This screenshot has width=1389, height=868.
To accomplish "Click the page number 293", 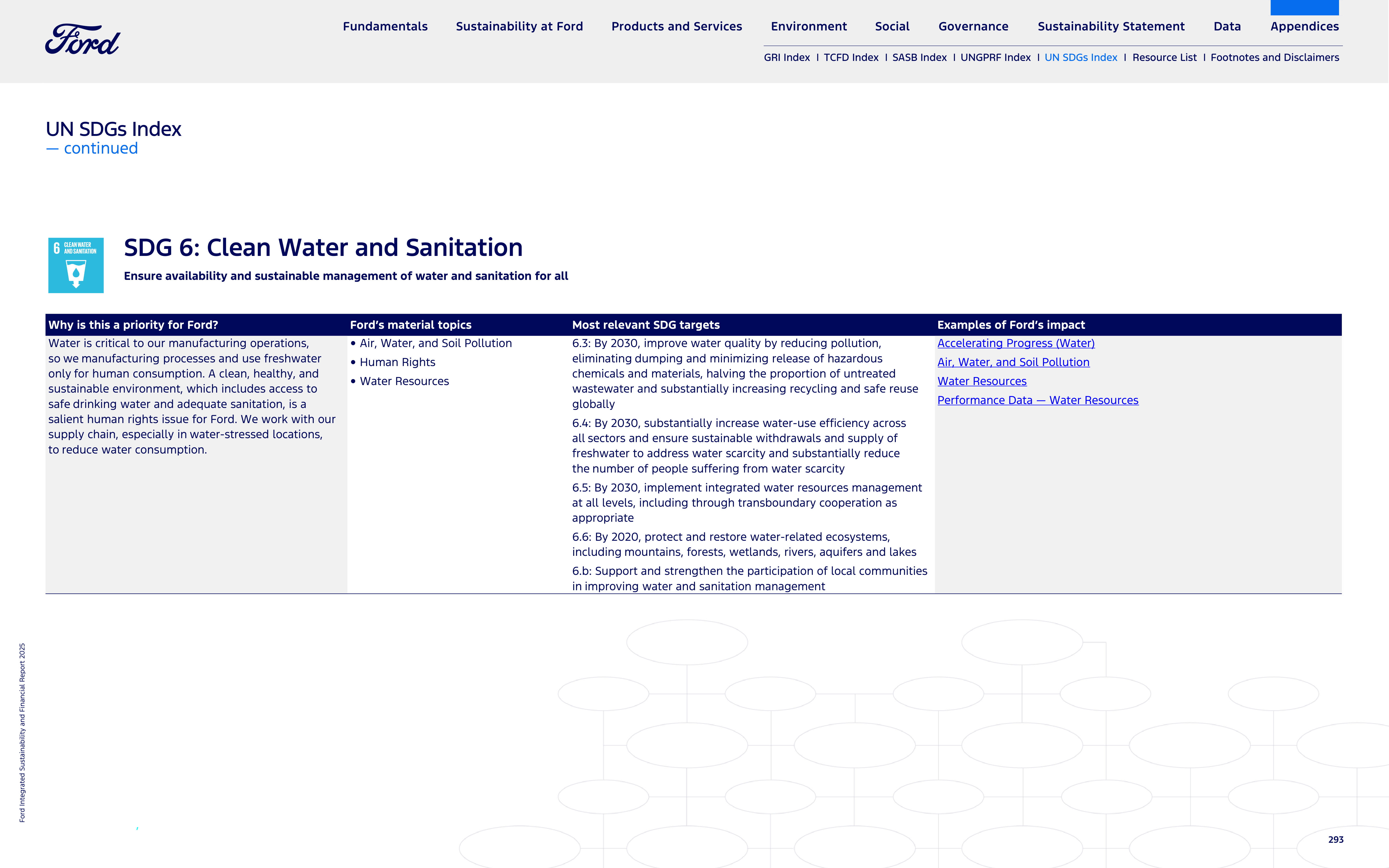I will coord(1336,839).
